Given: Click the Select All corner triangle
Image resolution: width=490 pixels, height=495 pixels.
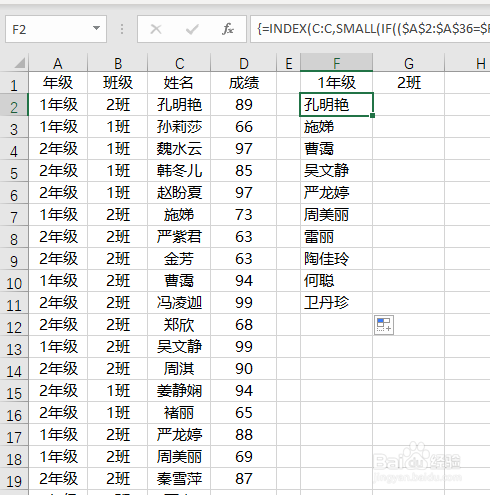Looking at the screenshot, I should [20, 63].
